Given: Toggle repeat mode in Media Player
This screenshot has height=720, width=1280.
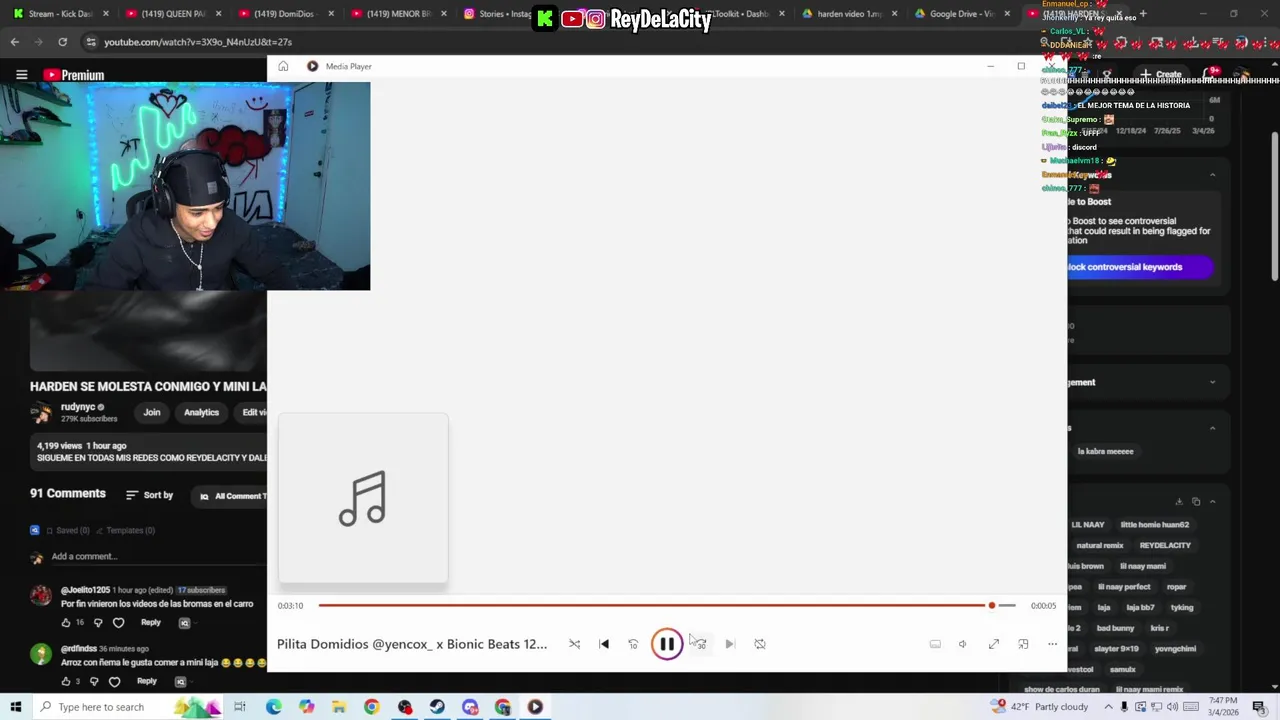Looking at the screenshot, I should tap(760, 644).
